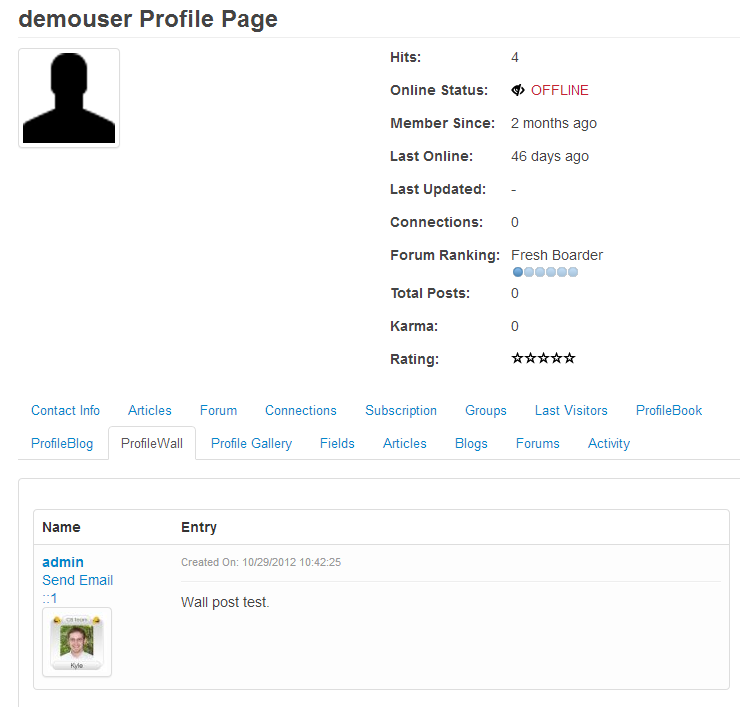
Task: Select the Groups tab
Action: click(x=486, y=410)
